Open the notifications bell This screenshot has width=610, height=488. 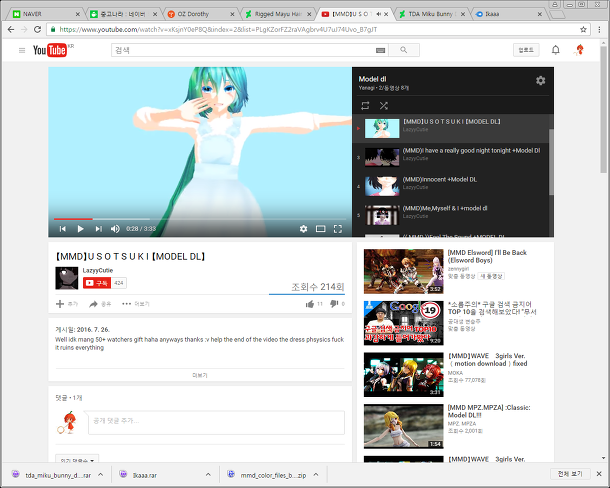[x=556, y=50]
